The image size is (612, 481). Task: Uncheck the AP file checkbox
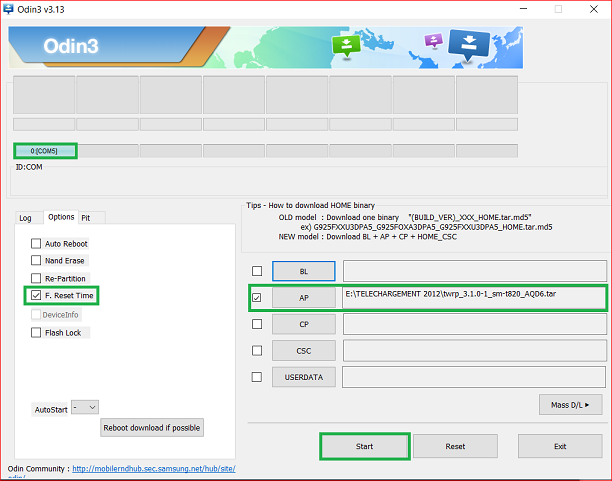(x=257, y=298)
